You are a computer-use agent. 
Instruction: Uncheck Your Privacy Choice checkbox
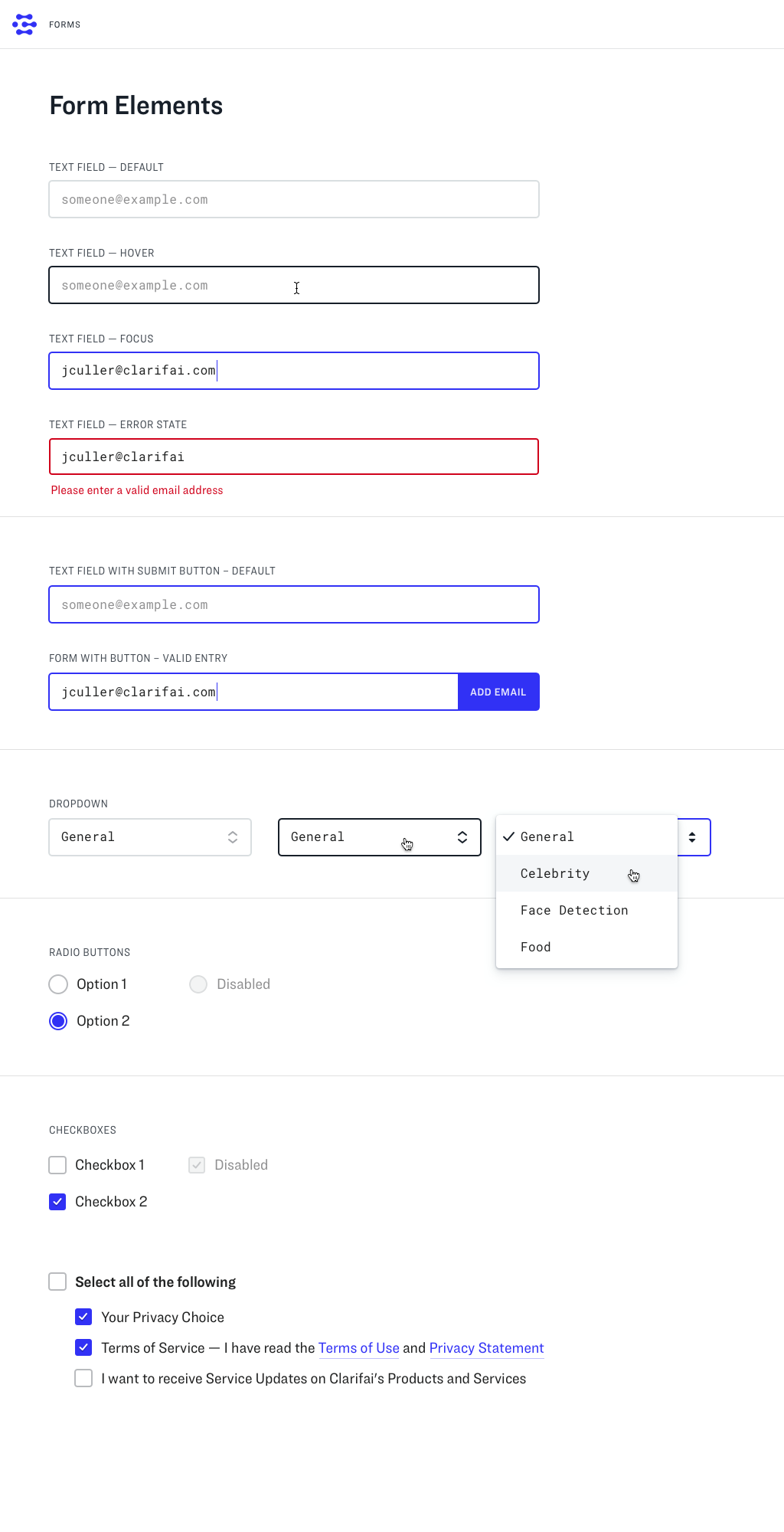coord(83,1317)
